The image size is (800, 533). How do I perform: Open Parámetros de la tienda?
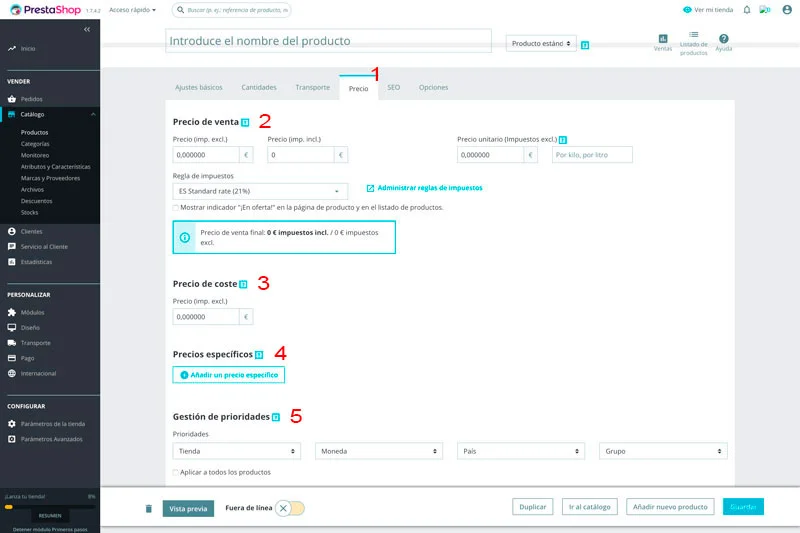(53, 424)
